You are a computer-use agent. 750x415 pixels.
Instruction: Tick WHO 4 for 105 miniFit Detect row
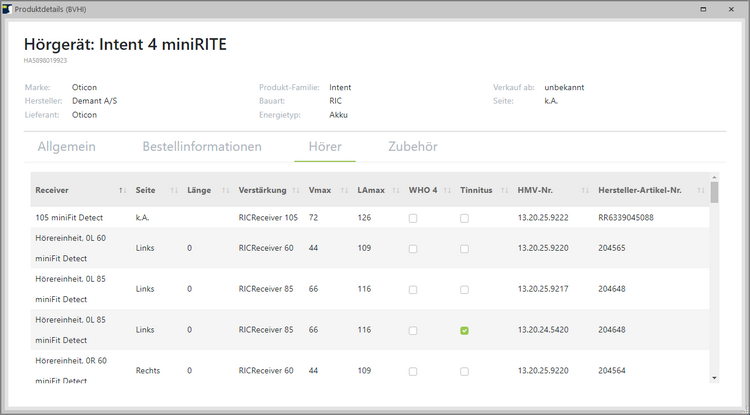pyautogui.click(x=413, y=218)
